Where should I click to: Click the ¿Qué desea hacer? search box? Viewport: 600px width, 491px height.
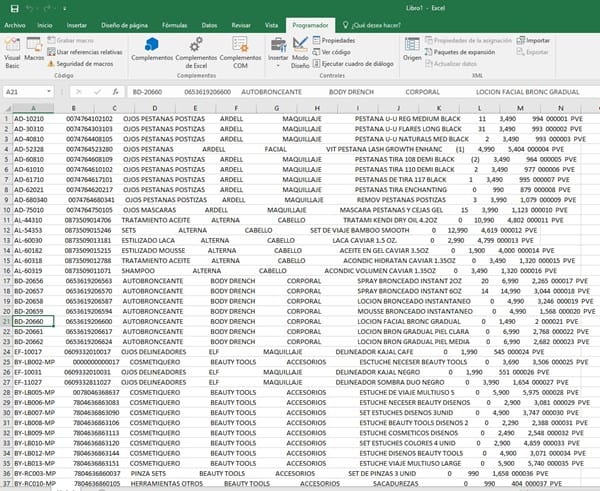click(372, 25)
